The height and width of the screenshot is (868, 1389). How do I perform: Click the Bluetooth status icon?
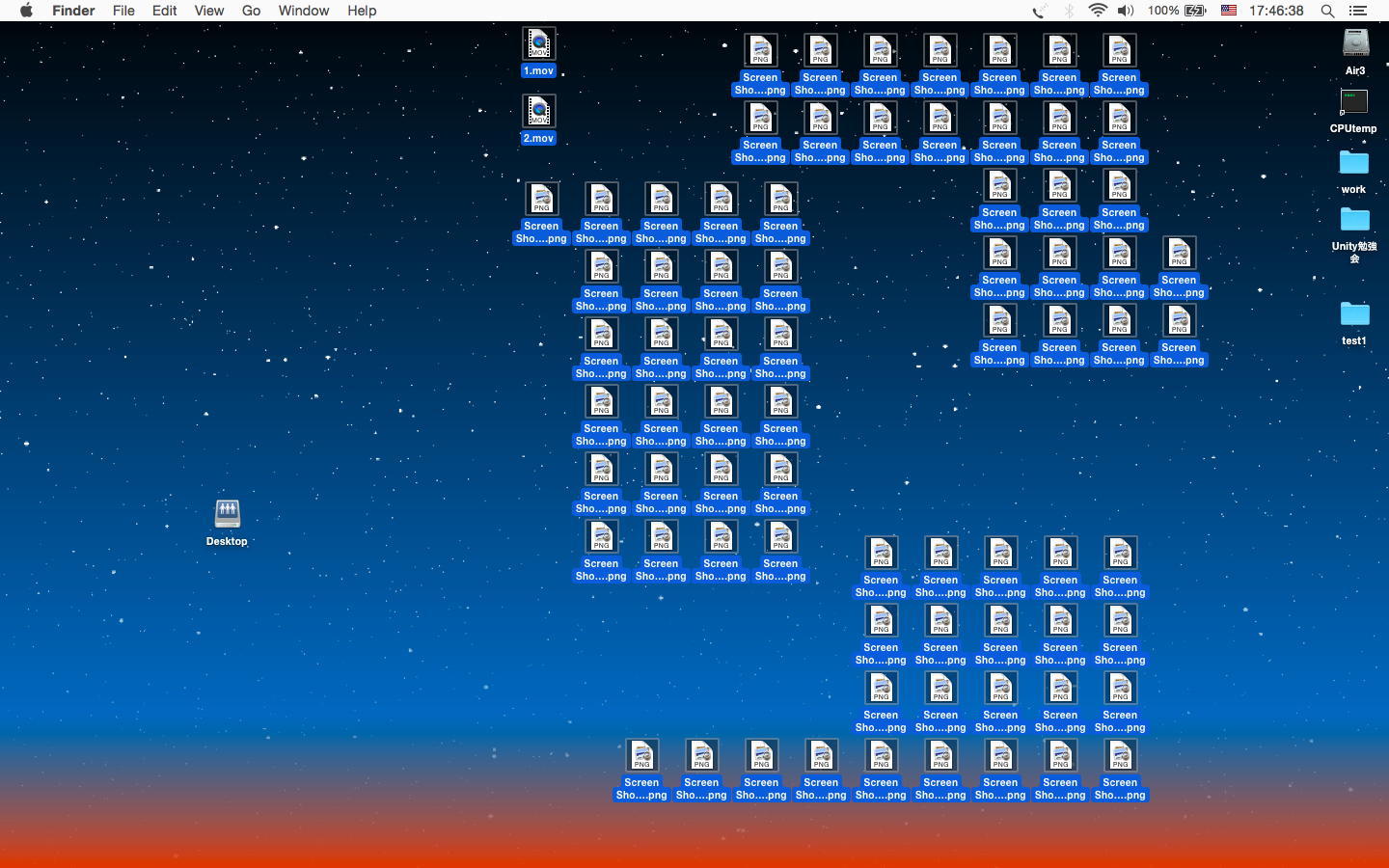click(x=1069, y=11)
